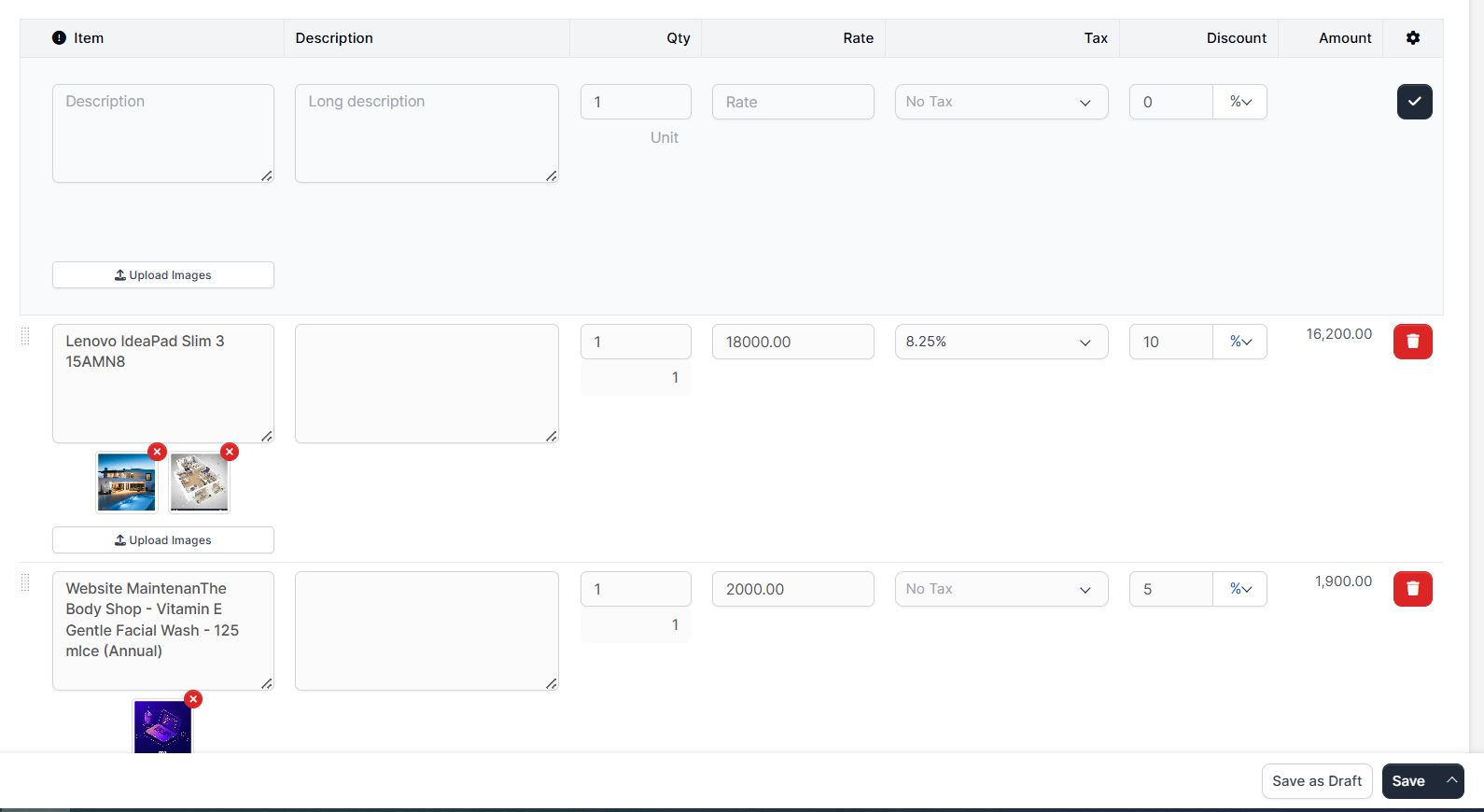Viewport: 1484px width, 812px height.
Task: Edit Website Maintenance long description box
Action: 427,631
